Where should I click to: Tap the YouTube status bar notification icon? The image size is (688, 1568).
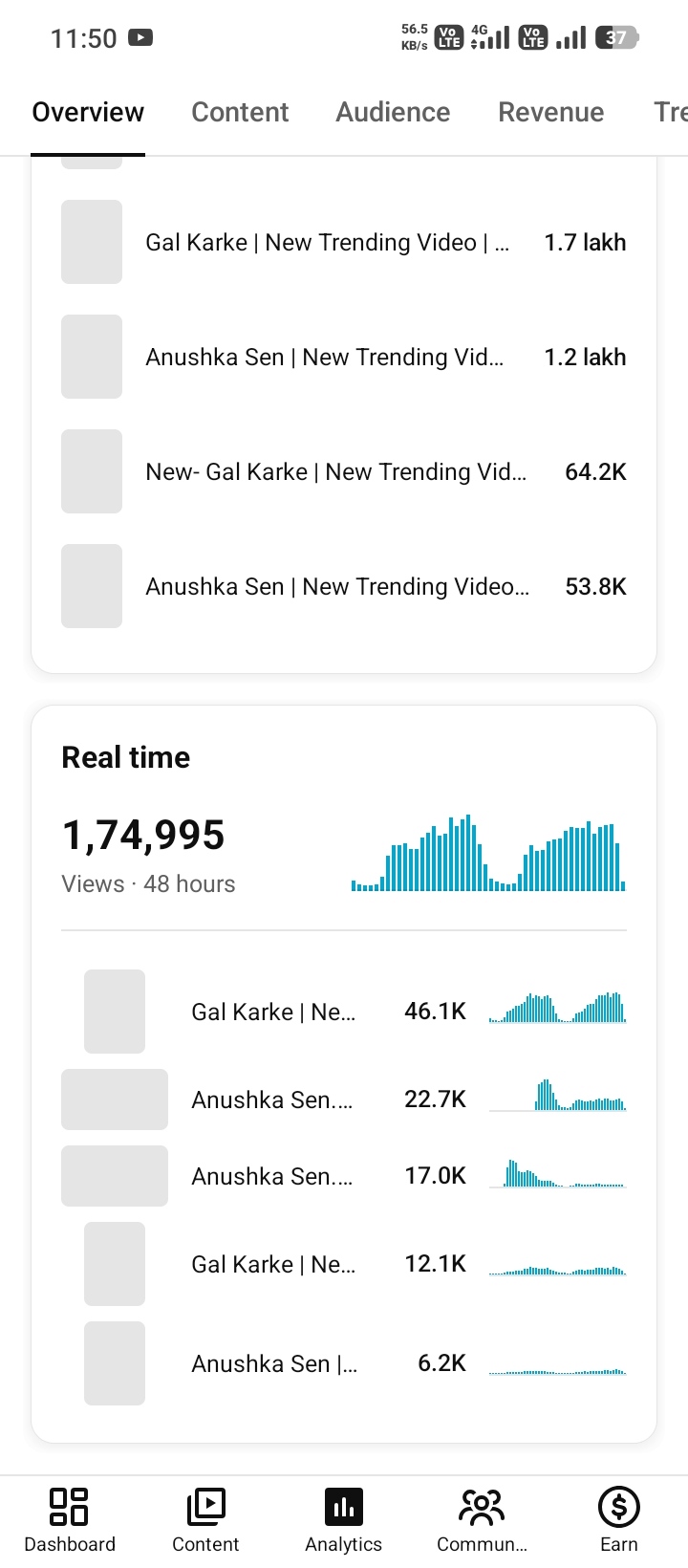pos(140,38)
